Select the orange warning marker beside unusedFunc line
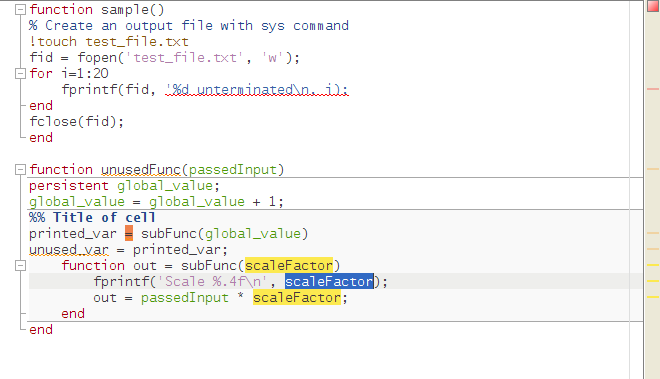This screenshot has height=379, width=660. coord(653,169)
